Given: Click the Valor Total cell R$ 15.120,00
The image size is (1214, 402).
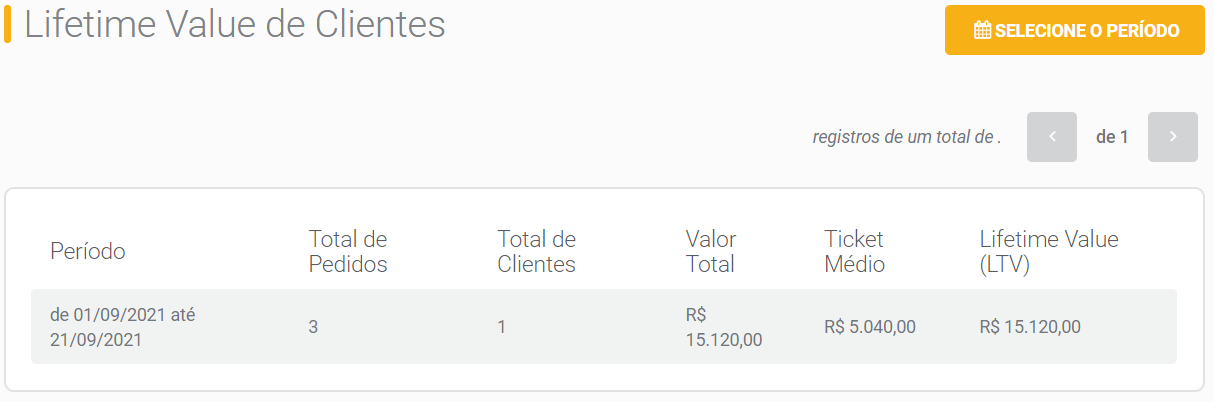Looking at the screenshot, I should point(724,327).
